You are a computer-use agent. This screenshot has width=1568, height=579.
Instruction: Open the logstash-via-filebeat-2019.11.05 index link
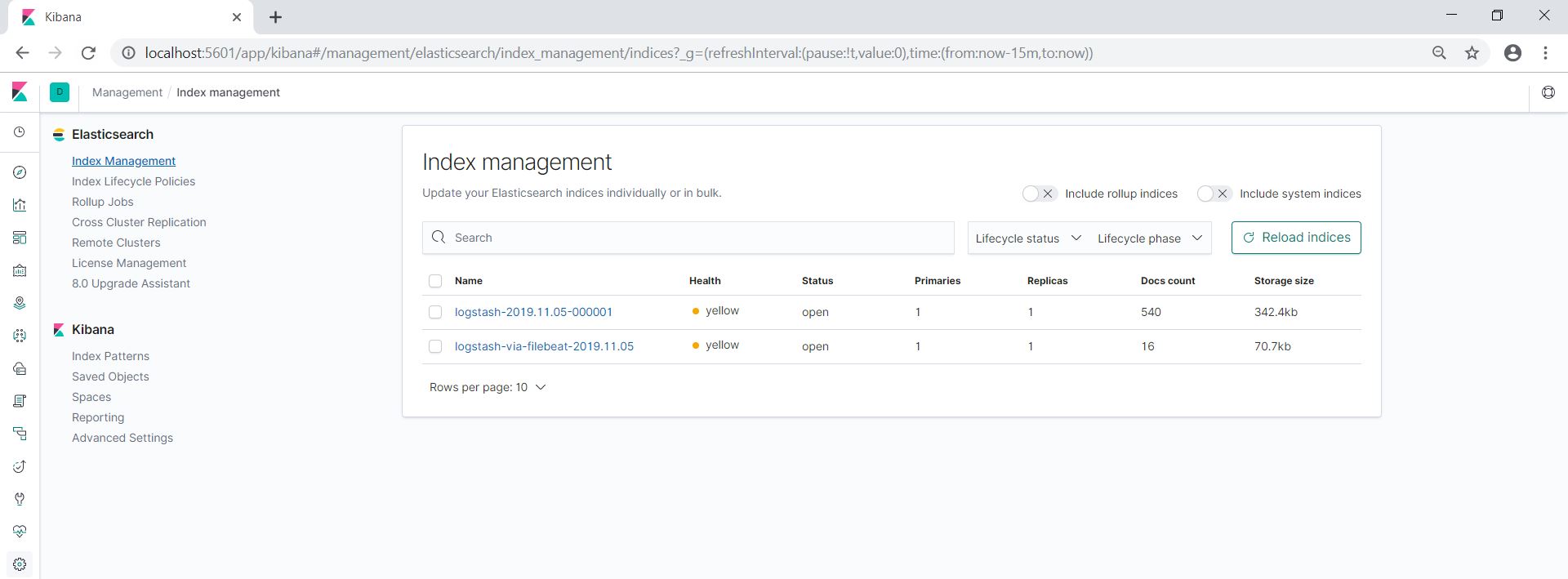click(544, 346)
